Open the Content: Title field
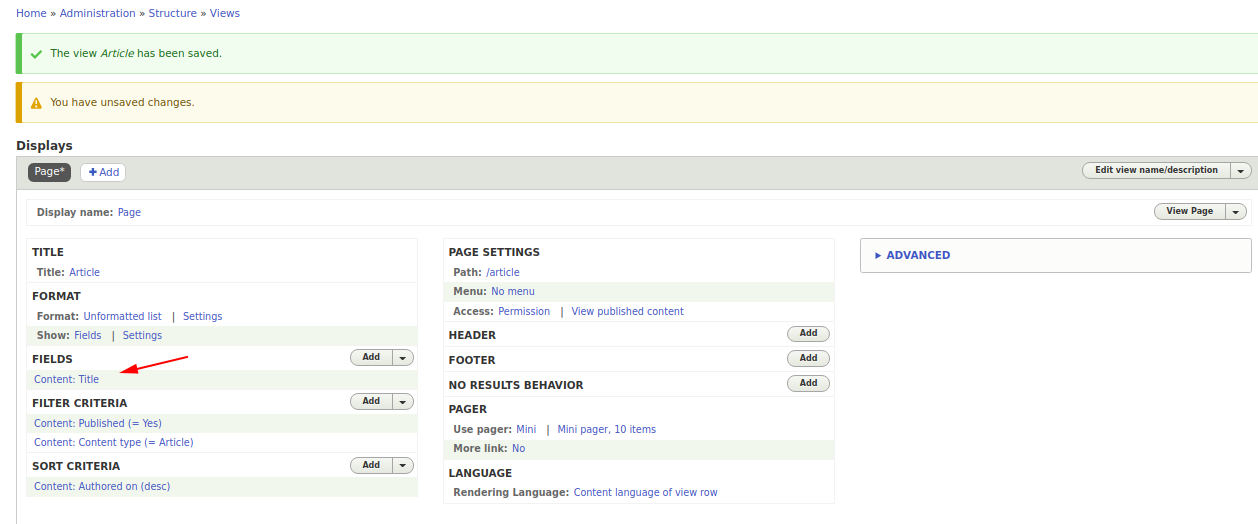The image size is (1258, 524). (x=66, y=380)
